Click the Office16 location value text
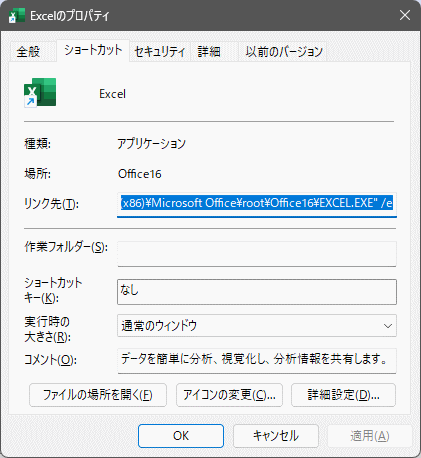 tap(140, 174)
